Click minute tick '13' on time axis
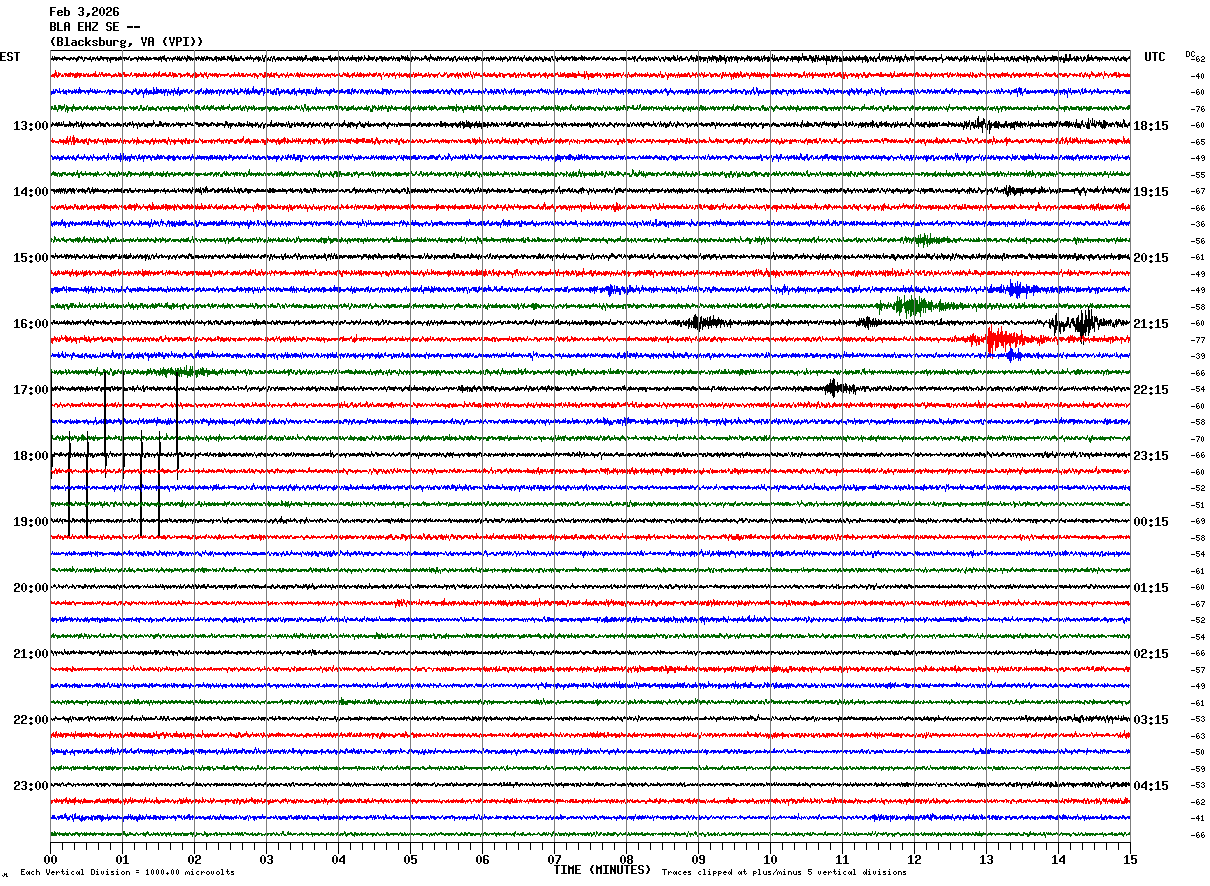The image size is (1210, 886). click(986, 859)
